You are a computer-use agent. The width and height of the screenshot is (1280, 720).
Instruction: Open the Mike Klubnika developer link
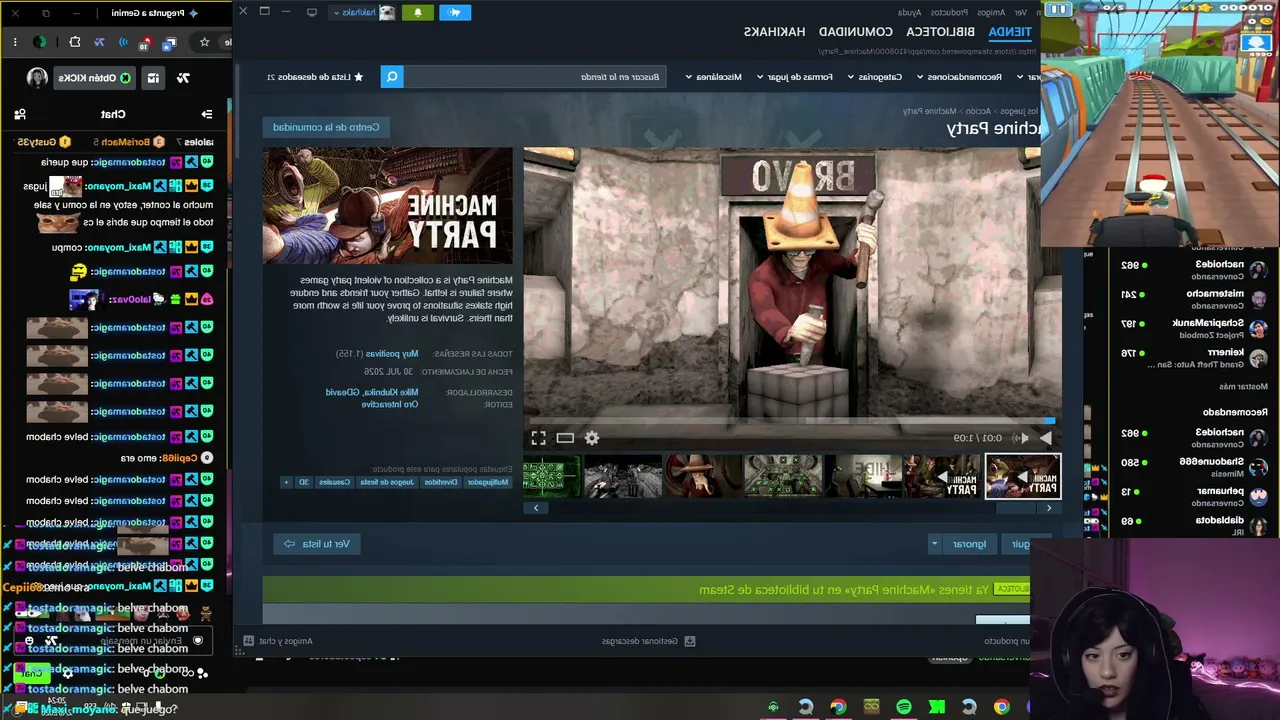pyautogui.click(x=389, y=393)
